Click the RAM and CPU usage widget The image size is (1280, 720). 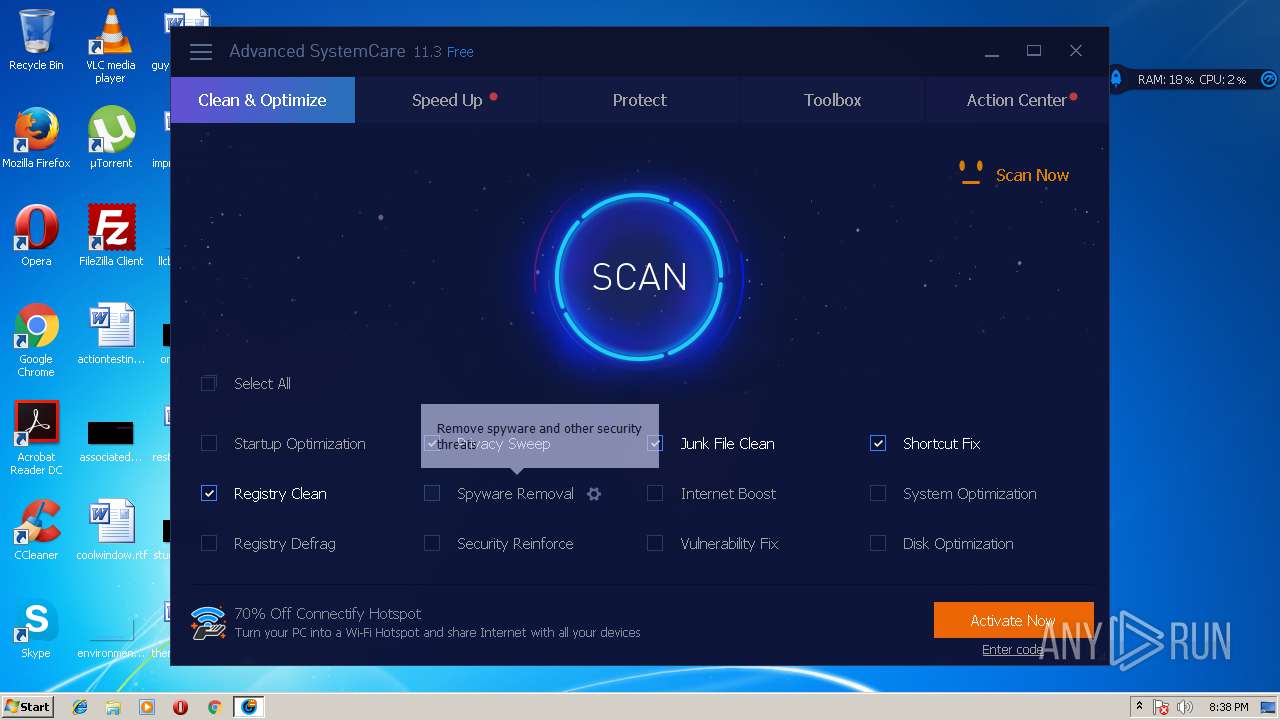tap(1191, 79)
